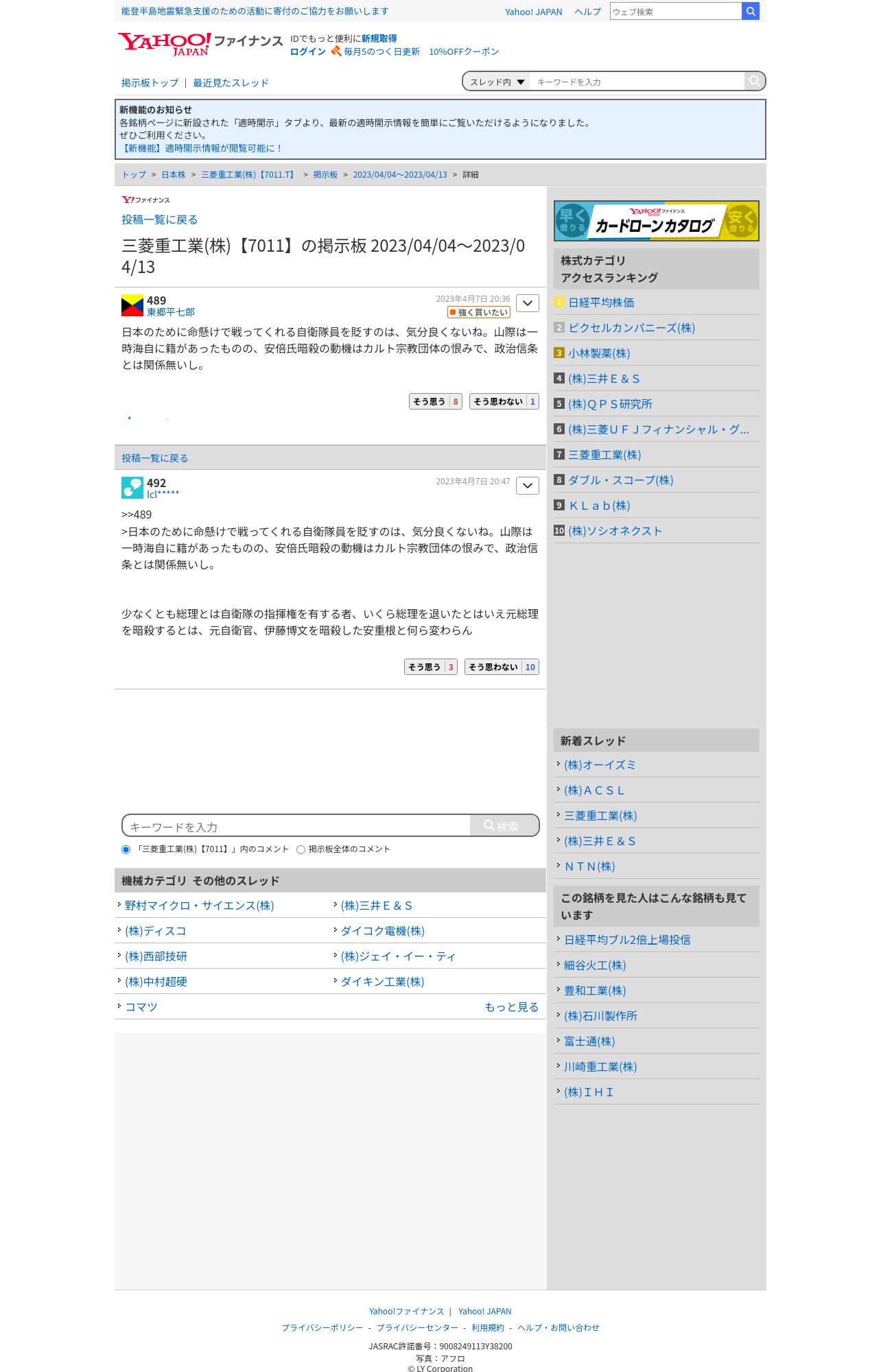Focus the top thread keyword input field

[637, 82]
